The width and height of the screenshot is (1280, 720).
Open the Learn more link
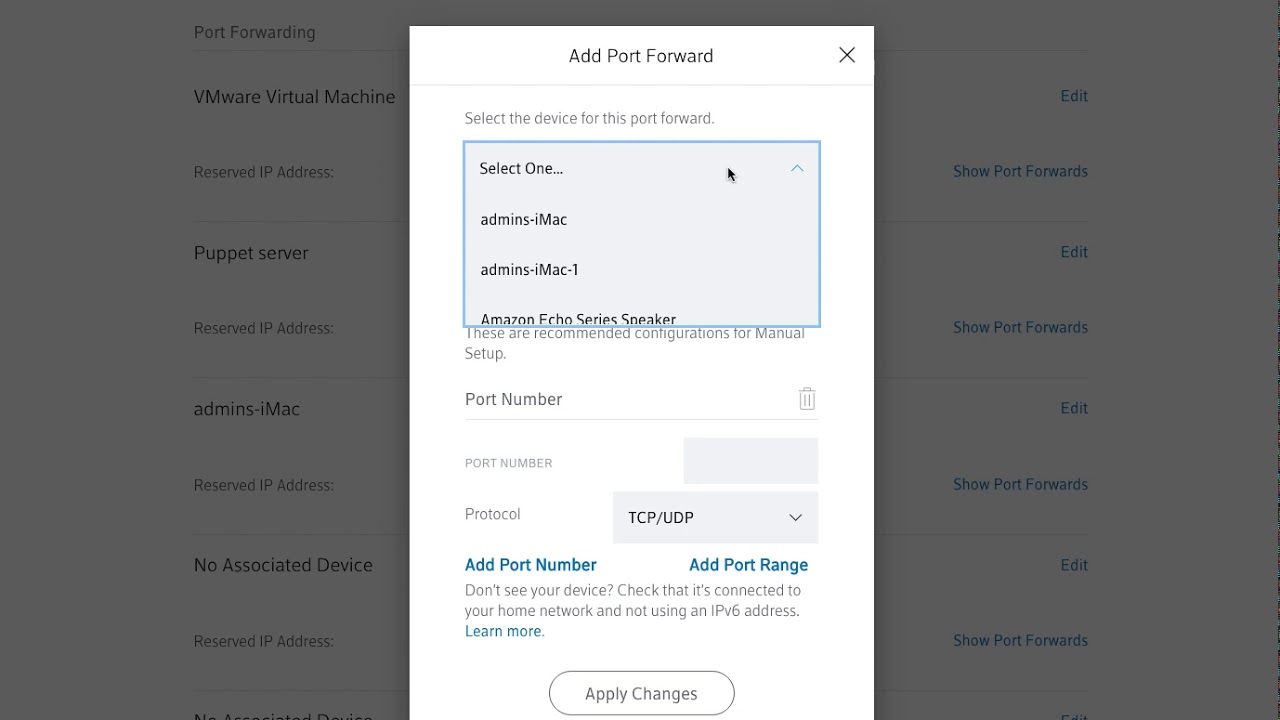(503, 632)
